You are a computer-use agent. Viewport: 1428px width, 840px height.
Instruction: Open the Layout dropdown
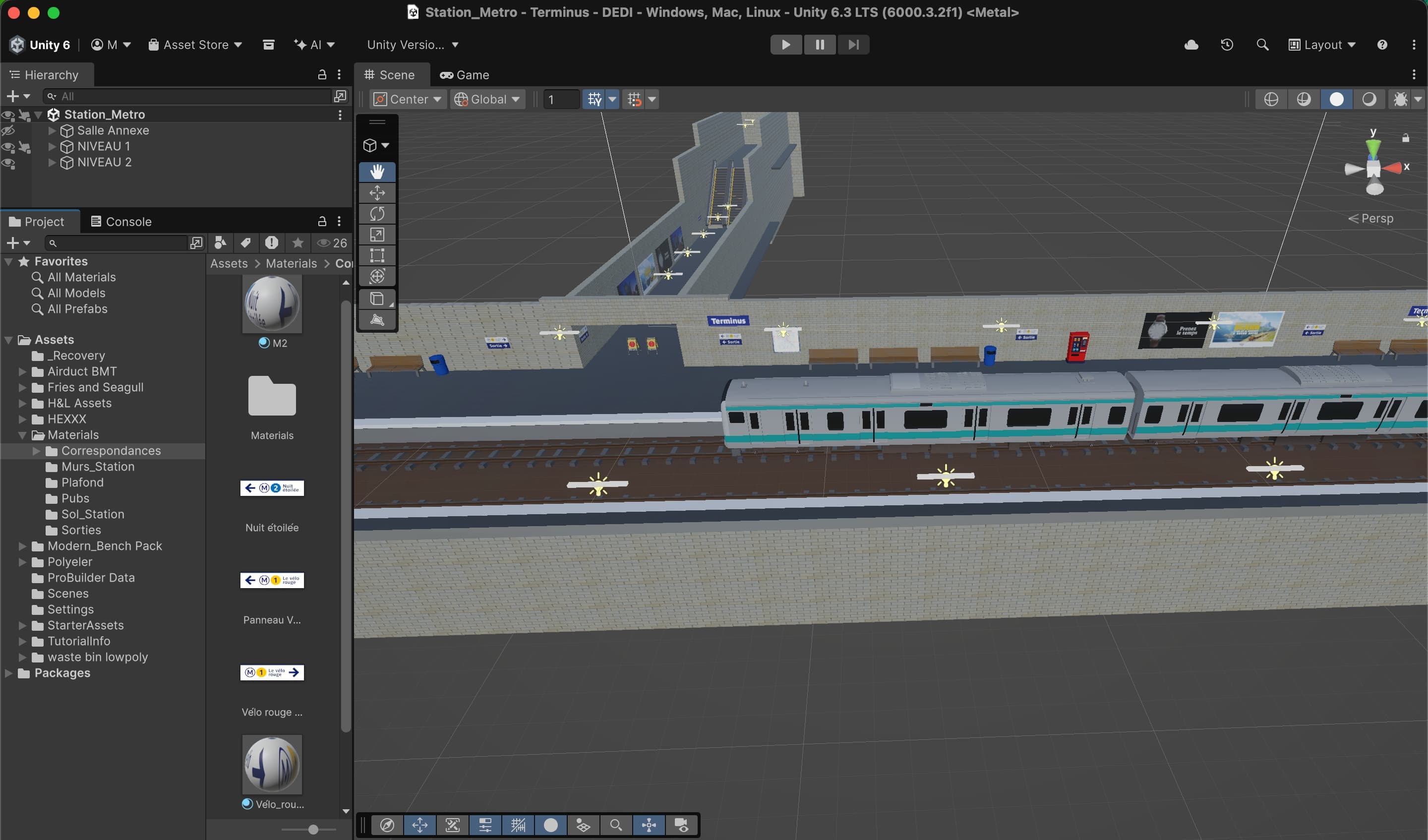1321,45
